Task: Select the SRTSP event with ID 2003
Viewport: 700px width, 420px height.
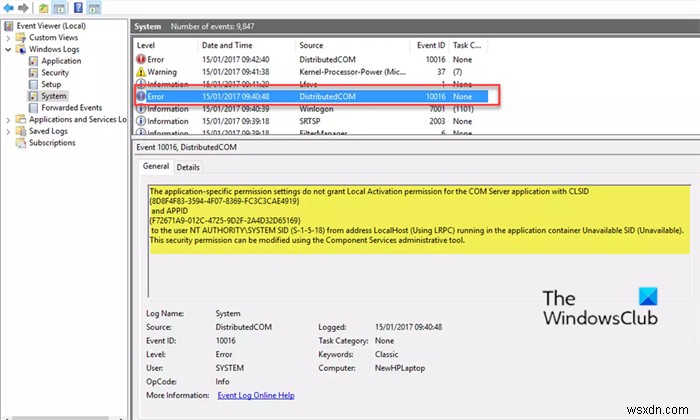Action: point(311,121)
